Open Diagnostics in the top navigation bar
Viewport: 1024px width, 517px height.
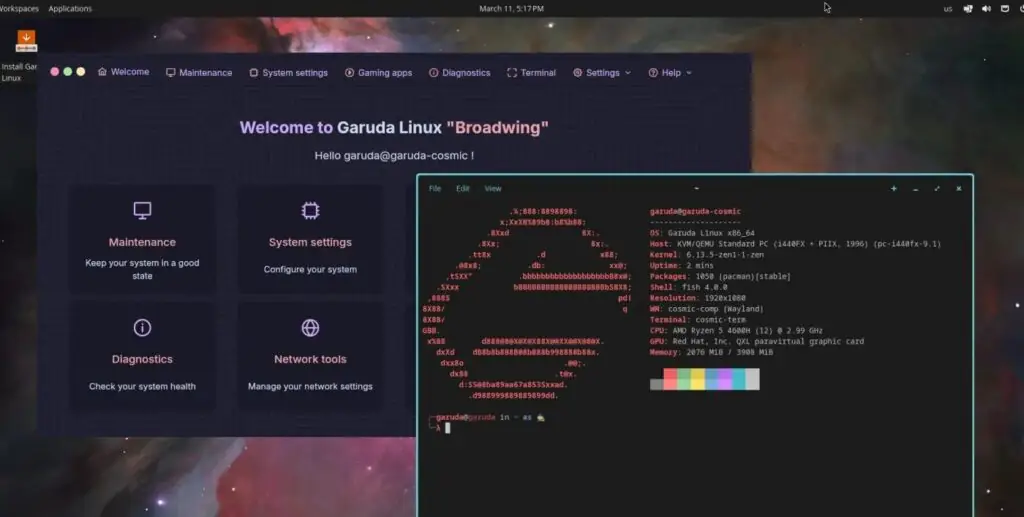pyautogui.click(x=460, y=72)
